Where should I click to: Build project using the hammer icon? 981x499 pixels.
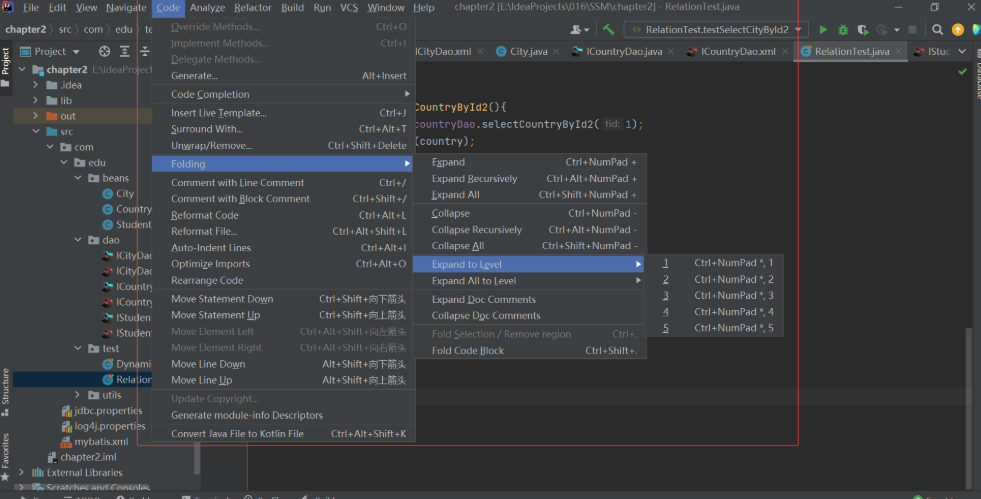tap(608, 29)
